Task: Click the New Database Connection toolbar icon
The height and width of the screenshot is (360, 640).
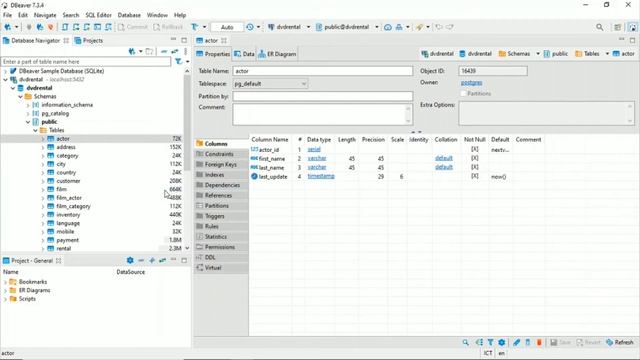Action: coord(8,27)
